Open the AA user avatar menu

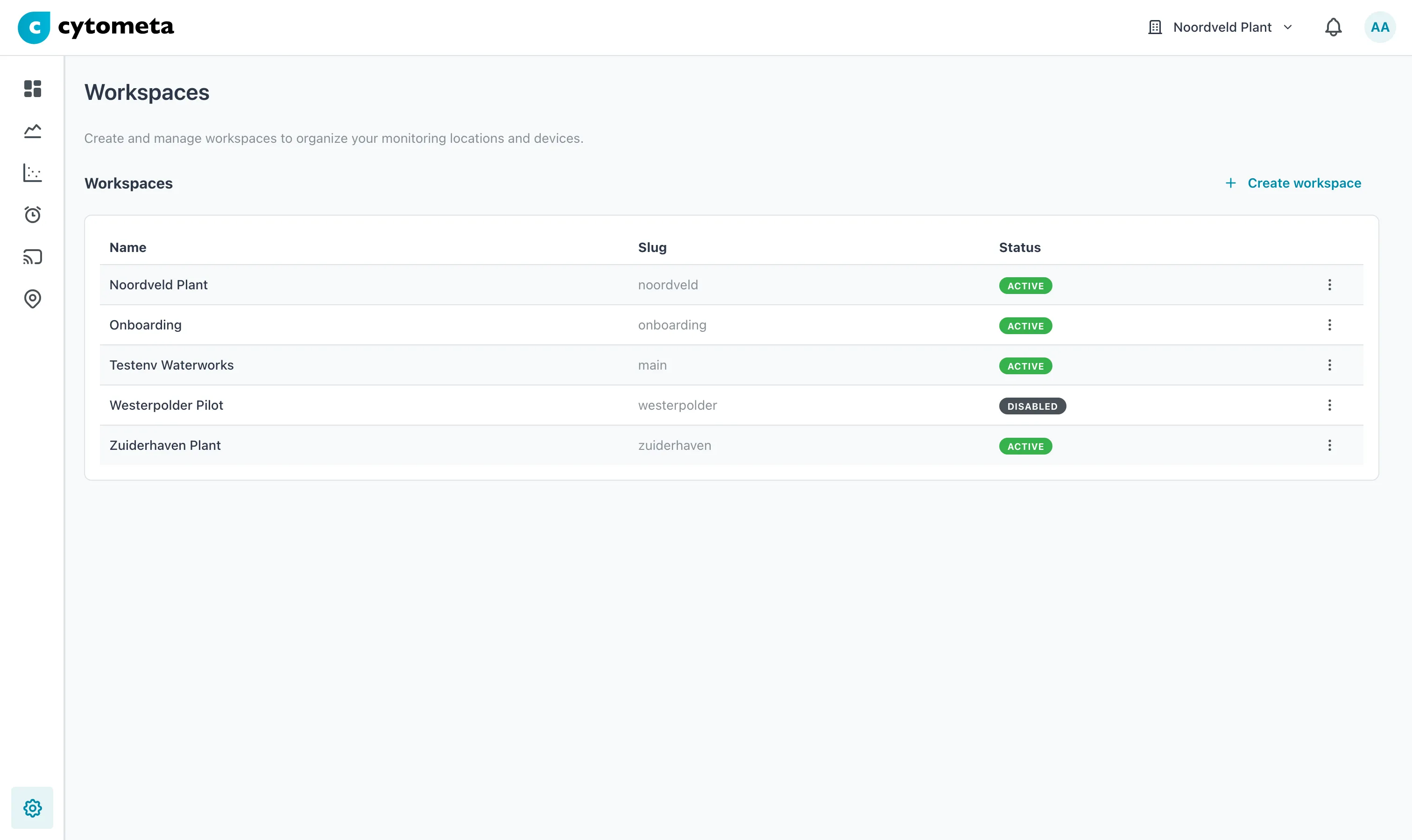tap(1380, 27)
